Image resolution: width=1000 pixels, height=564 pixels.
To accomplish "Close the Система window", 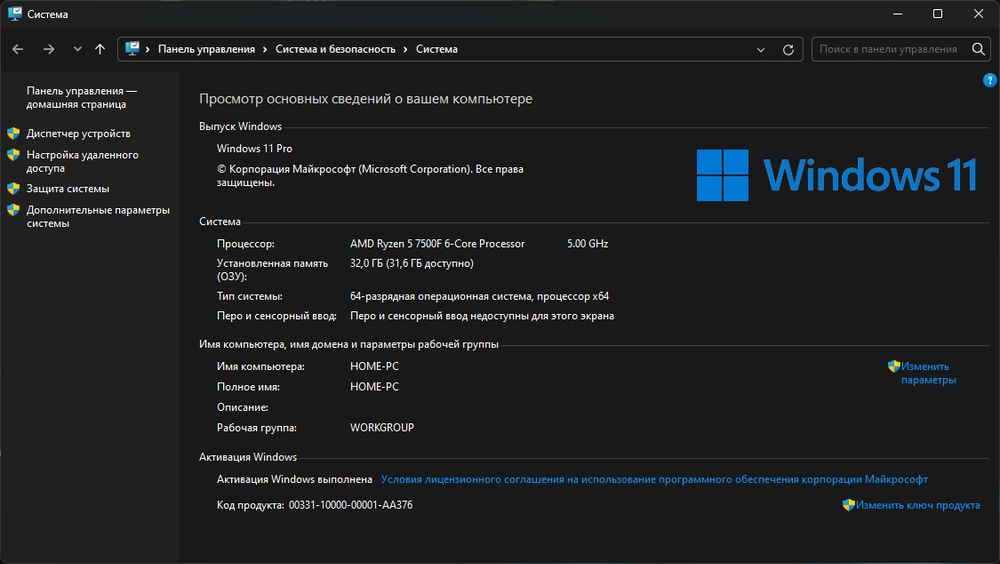I will tap(978, 13).
